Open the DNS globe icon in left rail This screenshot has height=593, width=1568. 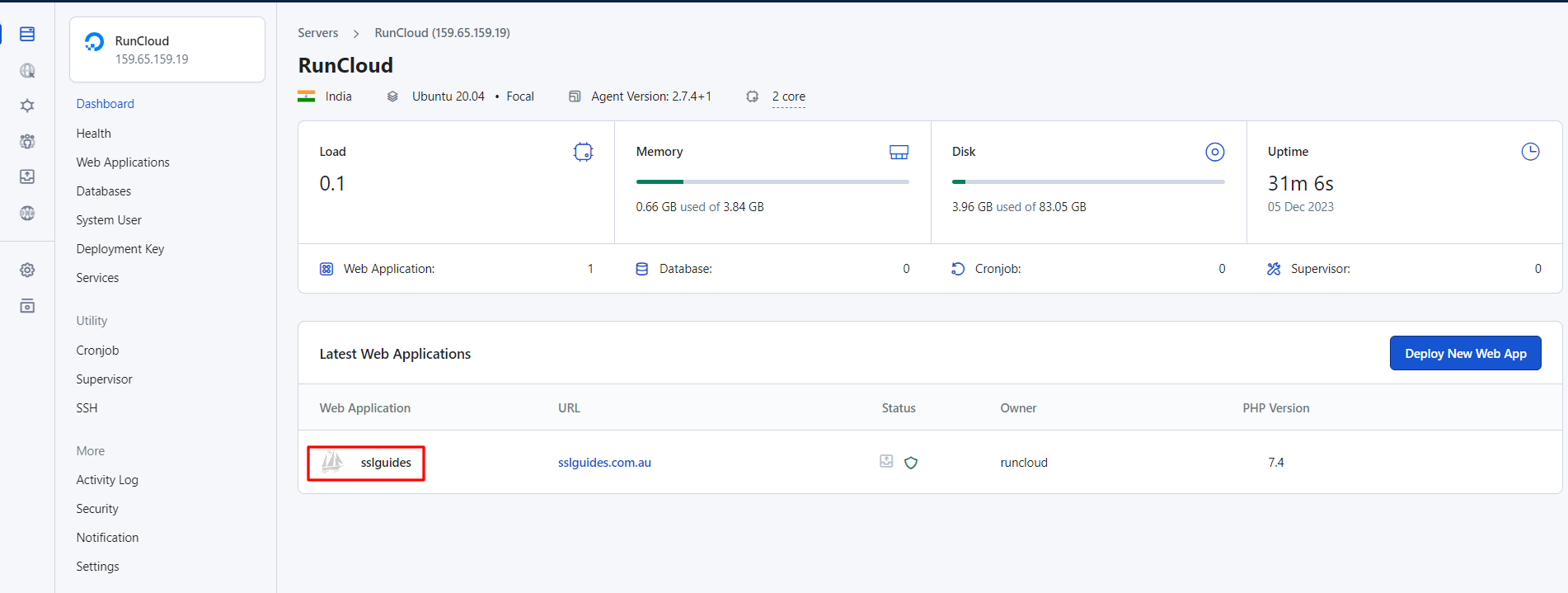(27, 213)
